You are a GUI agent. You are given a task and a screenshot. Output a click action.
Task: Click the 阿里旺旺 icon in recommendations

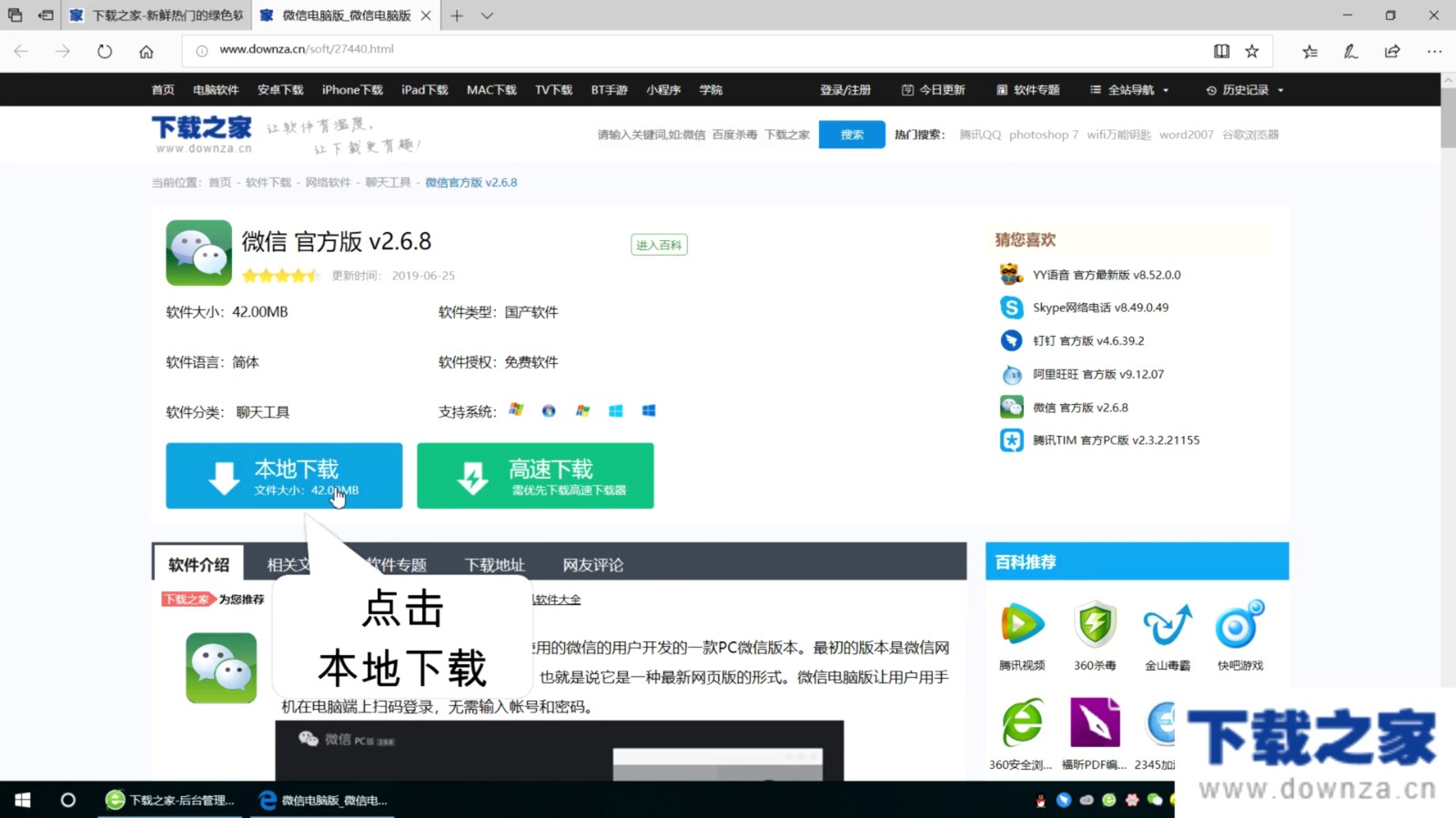pos(1011,374)
